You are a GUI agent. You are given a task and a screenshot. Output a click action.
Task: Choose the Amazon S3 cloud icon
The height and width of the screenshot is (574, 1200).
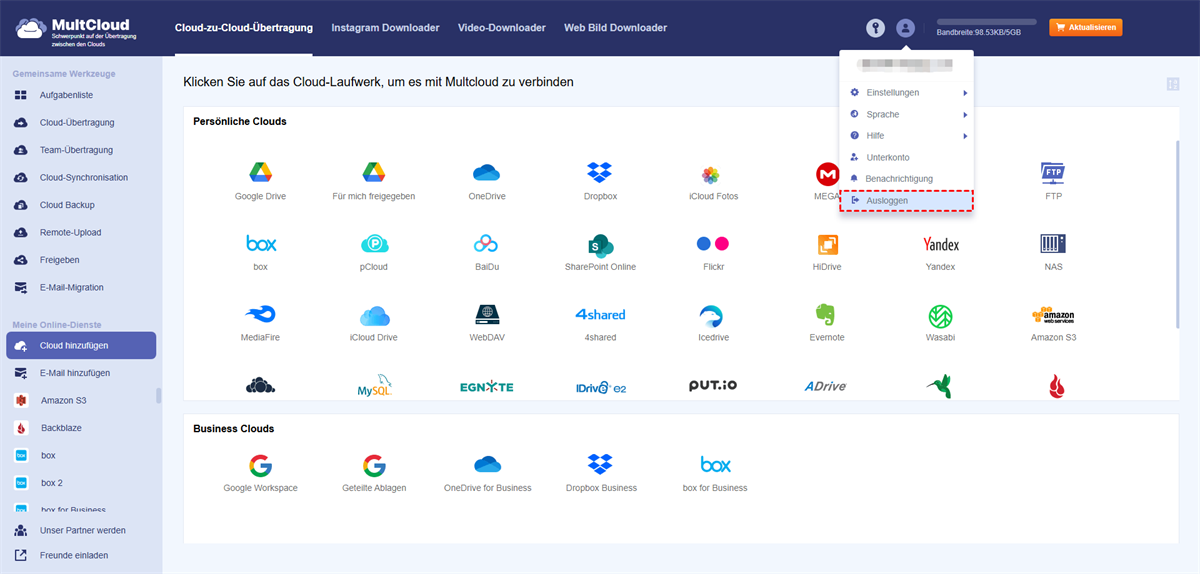tap(1053, 315)
